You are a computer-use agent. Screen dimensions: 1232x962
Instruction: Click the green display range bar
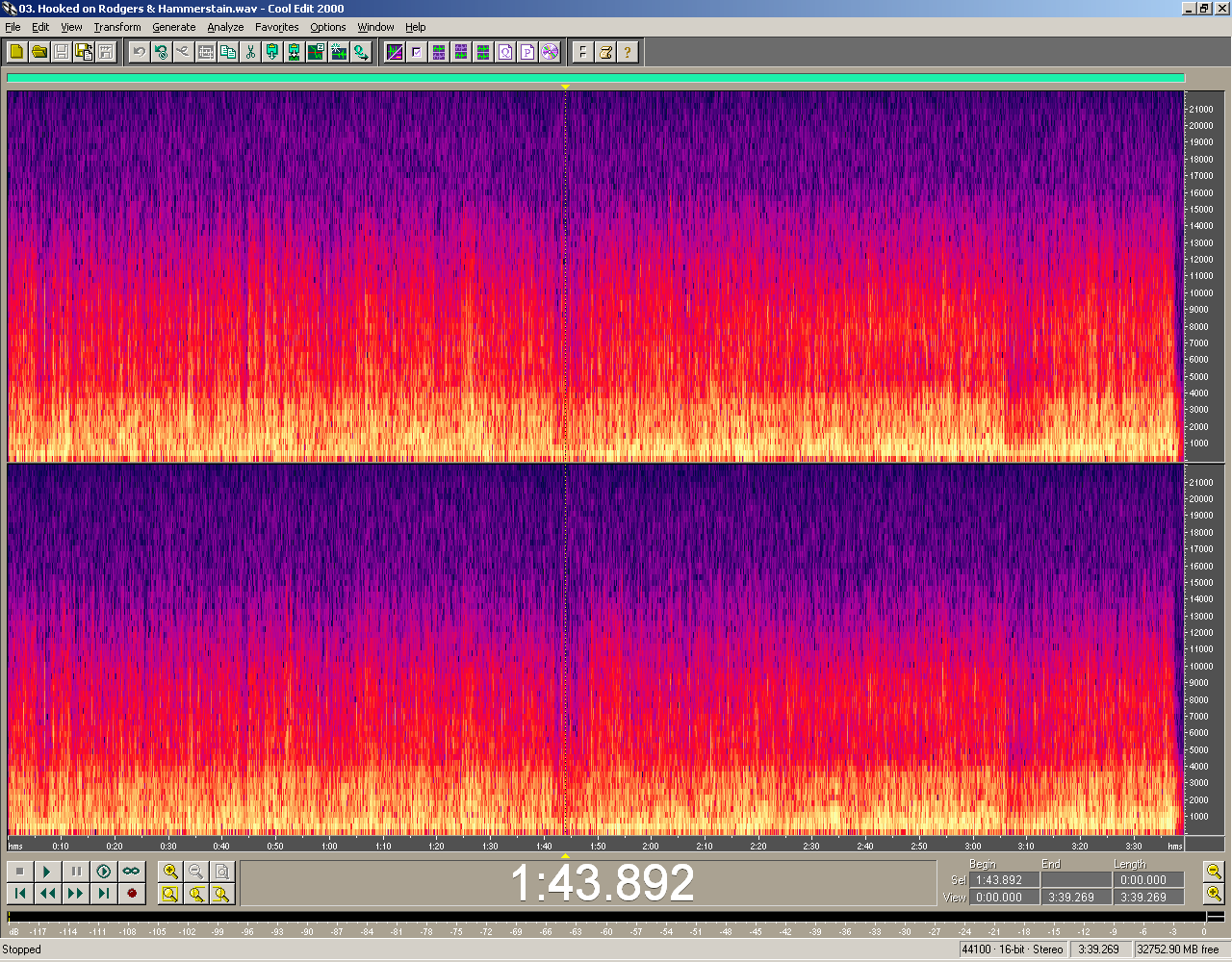tap(595, 79)
